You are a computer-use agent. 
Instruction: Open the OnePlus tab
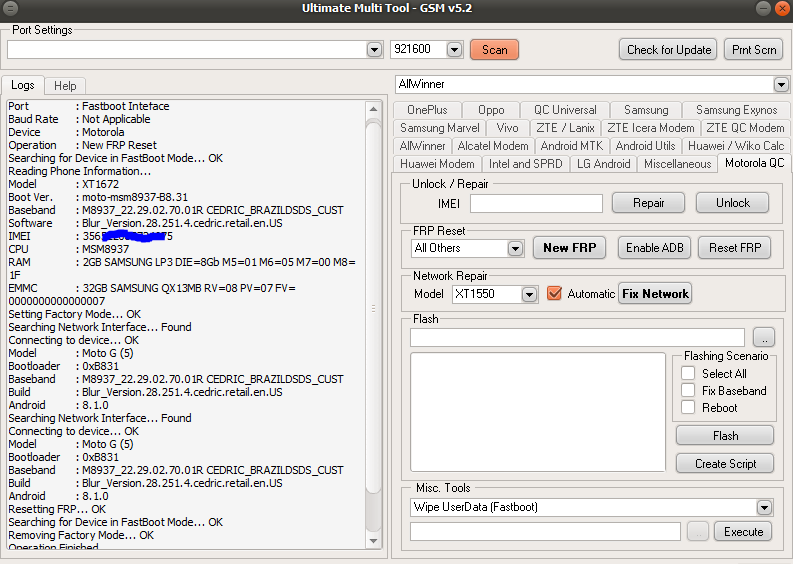[x=427, y=110]
